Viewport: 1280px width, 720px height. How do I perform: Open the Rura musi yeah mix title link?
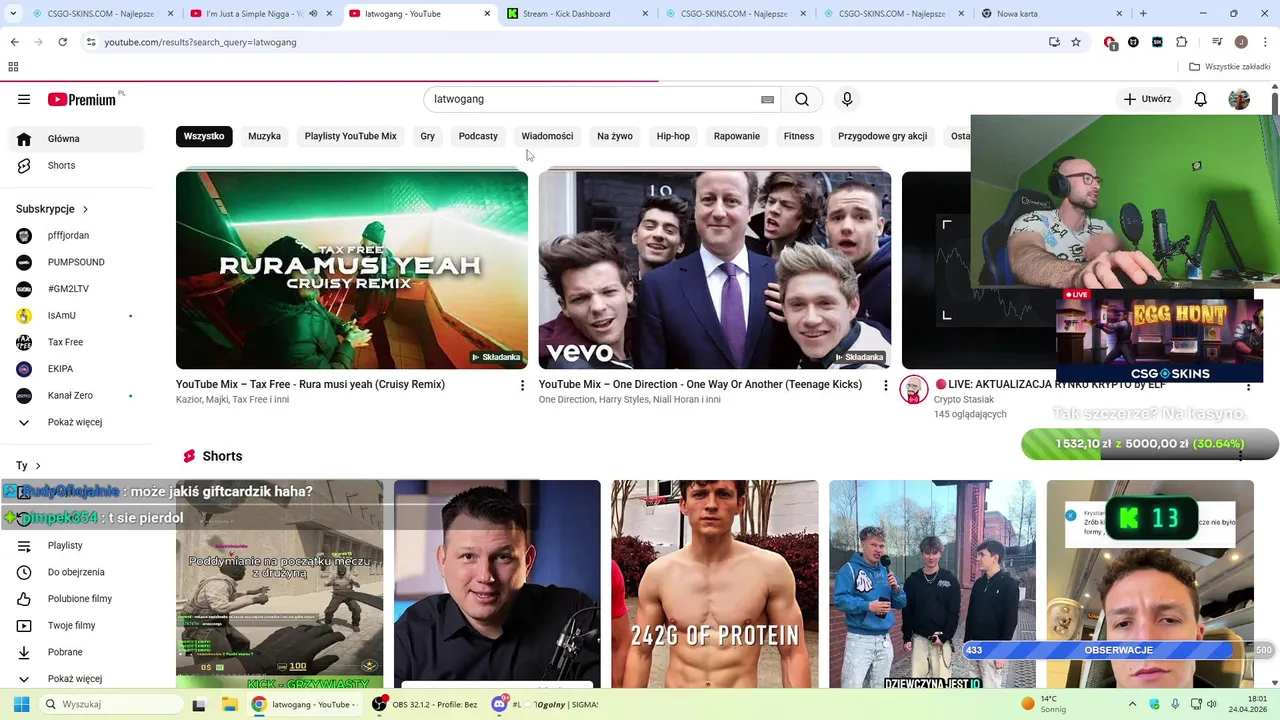pyautogui.click(x=310, y=384)
